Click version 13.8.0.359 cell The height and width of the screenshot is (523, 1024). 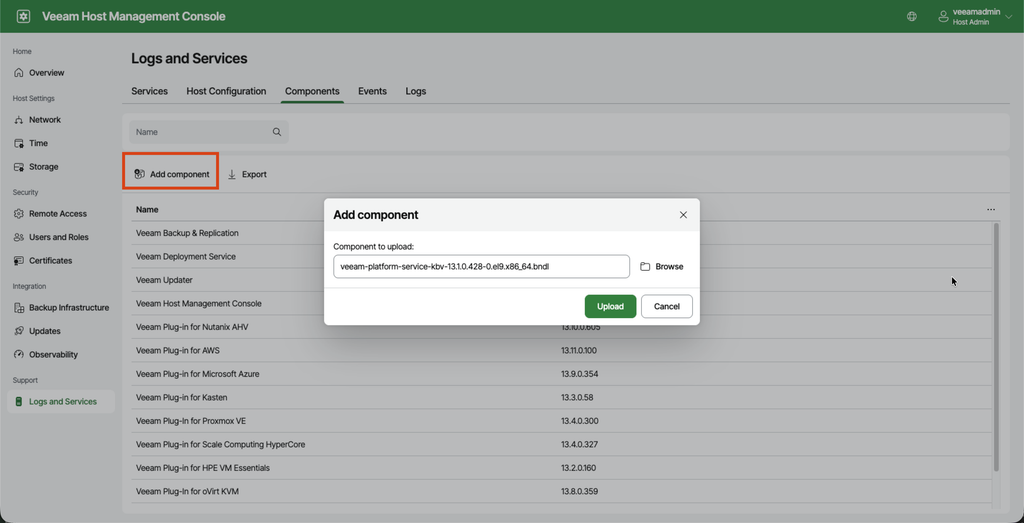click(x=579, y=492)
